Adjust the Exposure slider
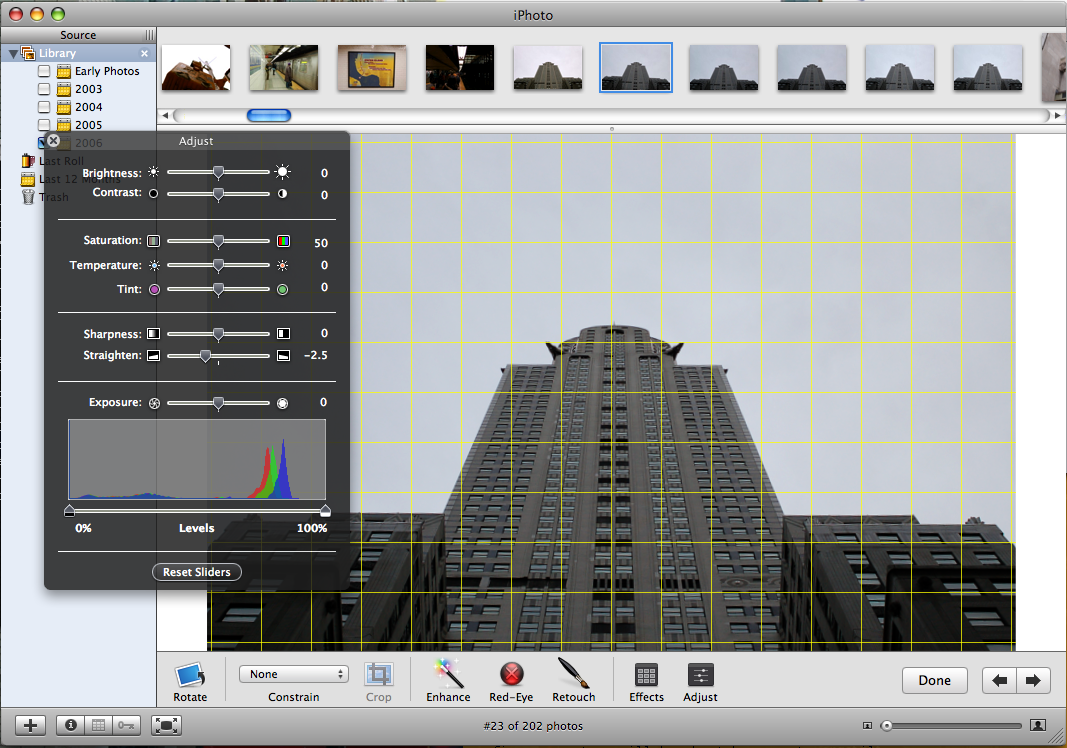Viewport: 1067px width, 748px height. [218, 403]
